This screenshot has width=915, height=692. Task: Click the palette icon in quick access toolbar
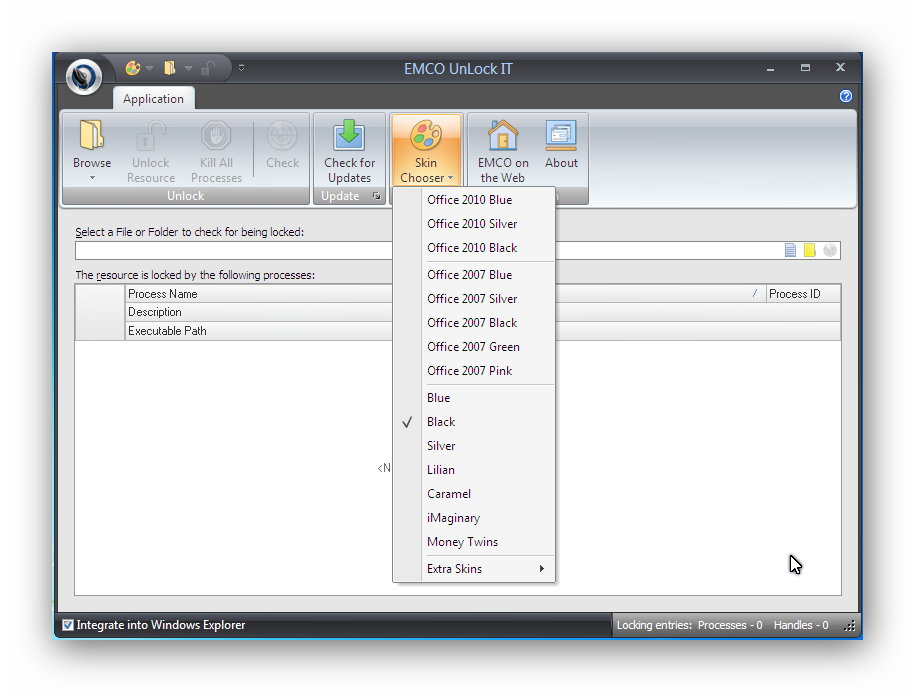[132, 68]
